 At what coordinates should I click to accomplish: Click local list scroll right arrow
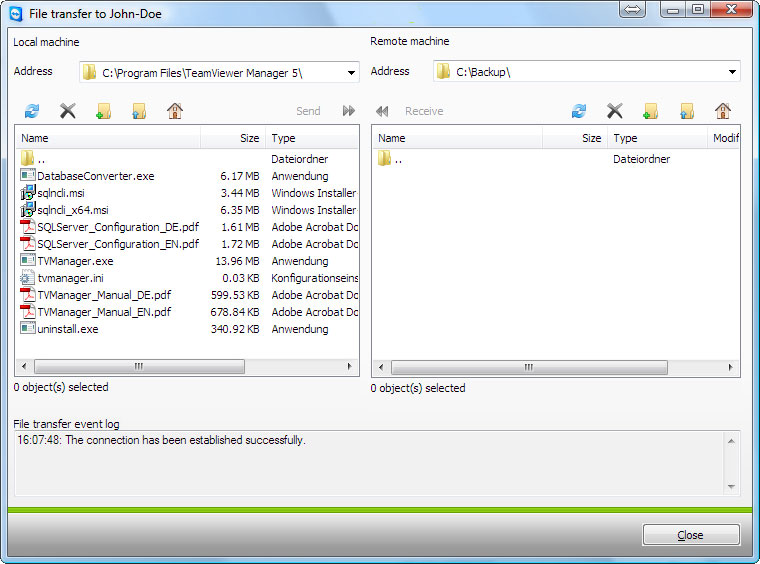pos(349,366)
